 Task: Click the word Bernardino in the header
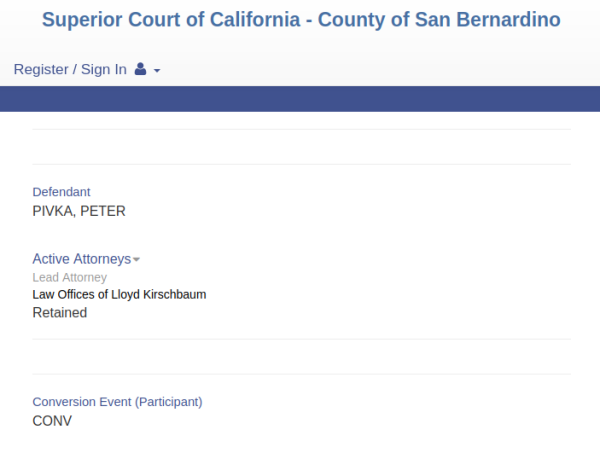pyautogui.click(x=509, y=20)
